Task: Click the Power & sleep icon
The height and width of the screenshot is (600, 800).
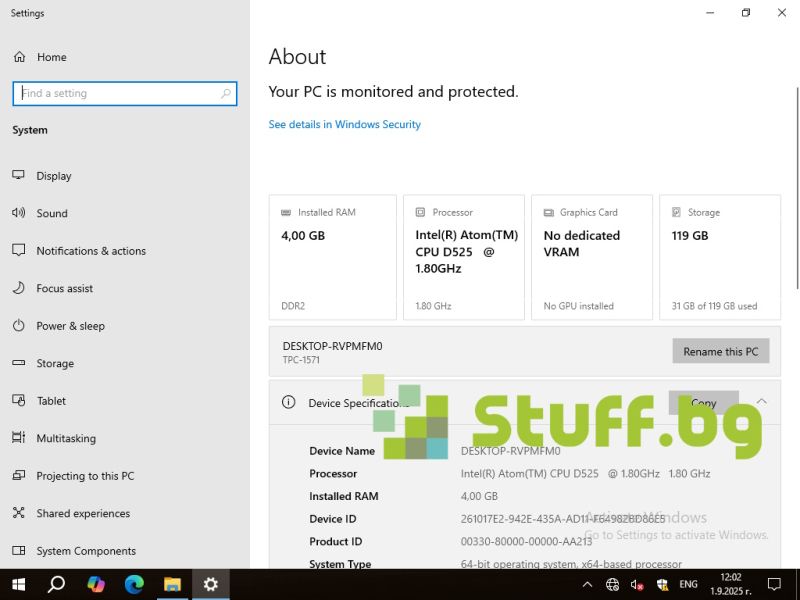Action: tap(18, 326)
